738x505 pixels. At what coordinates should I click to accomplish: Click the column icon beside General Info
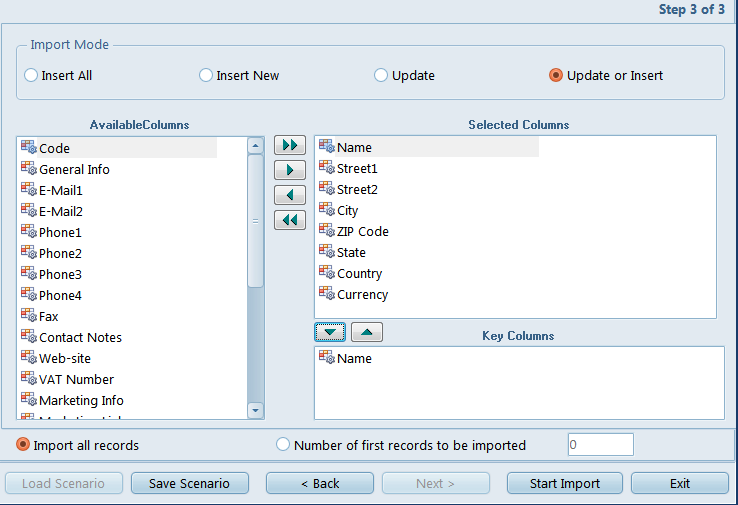pos(29,168)
